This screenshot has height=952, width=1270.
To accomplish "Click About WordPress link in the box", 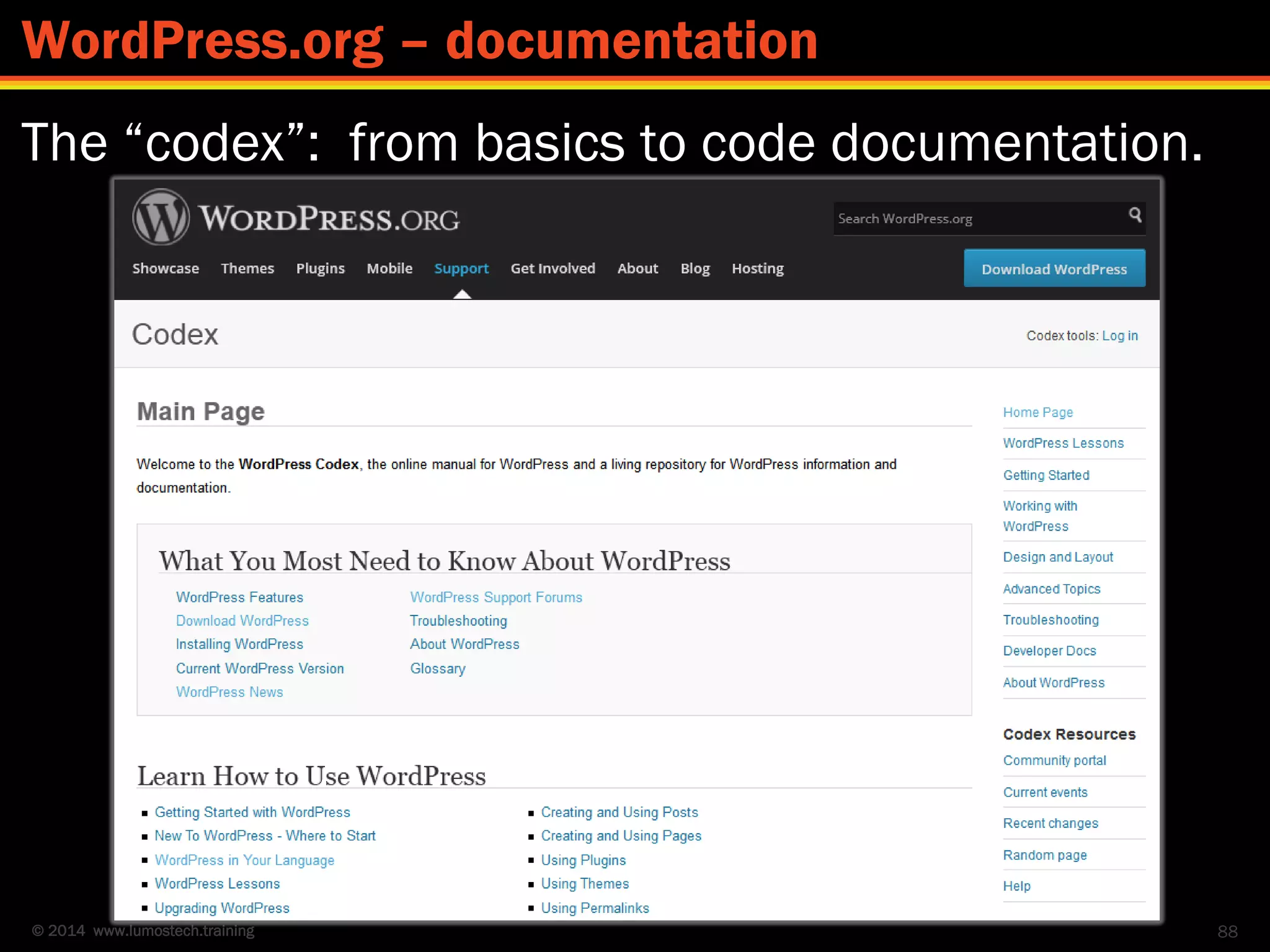I will coord(464,644).
